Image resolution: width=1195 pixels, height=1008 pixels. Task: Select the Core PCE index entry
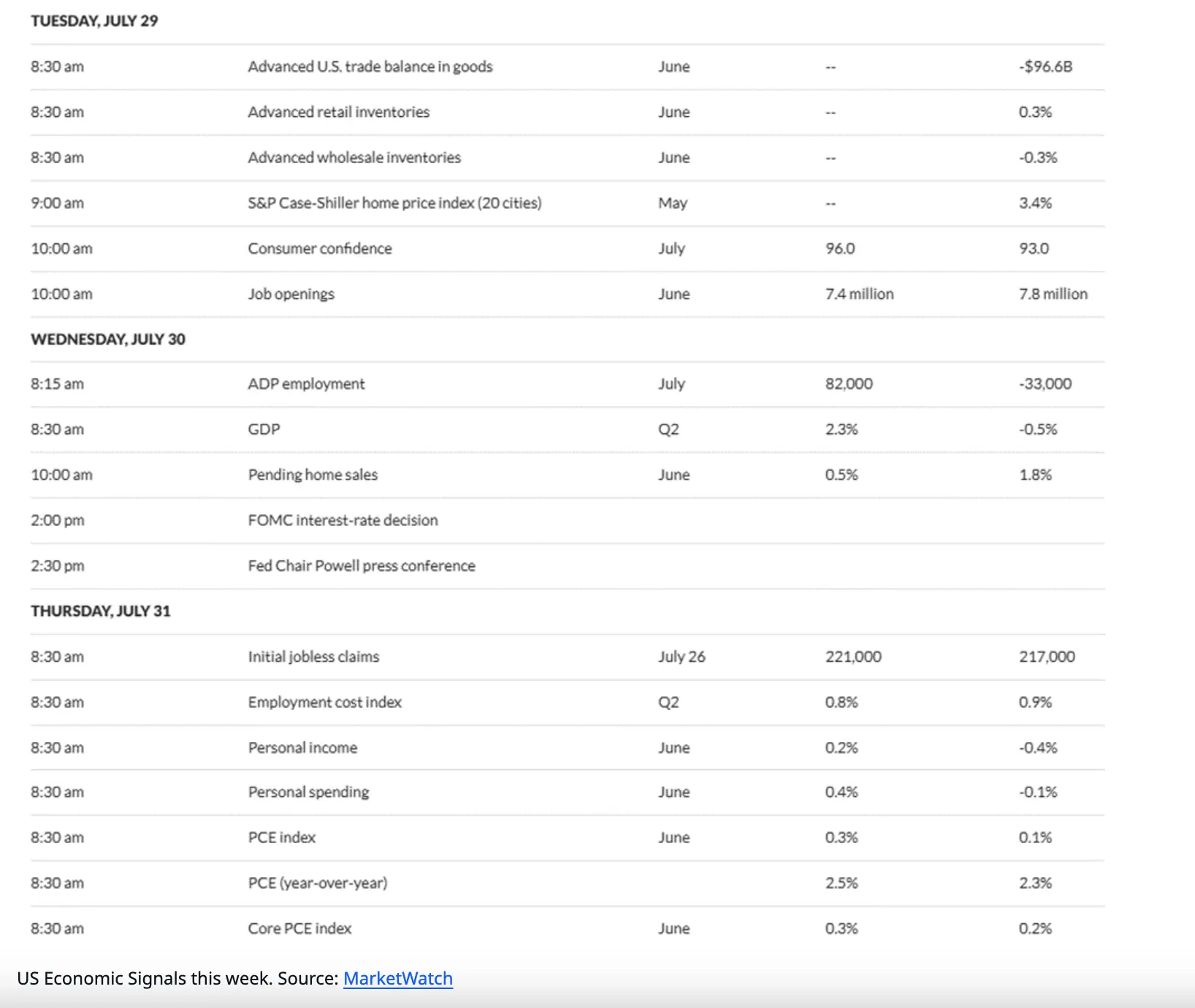coord(299,928)
